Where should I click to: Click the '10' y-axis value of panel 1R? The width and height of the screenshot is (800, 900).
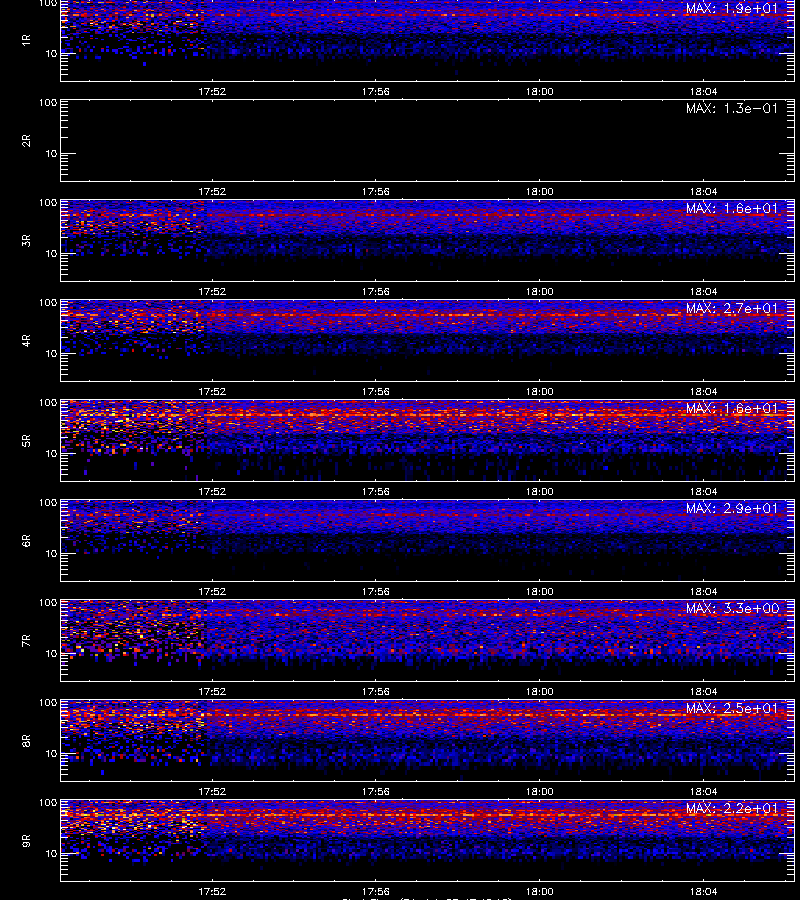[x=51, y=53]
